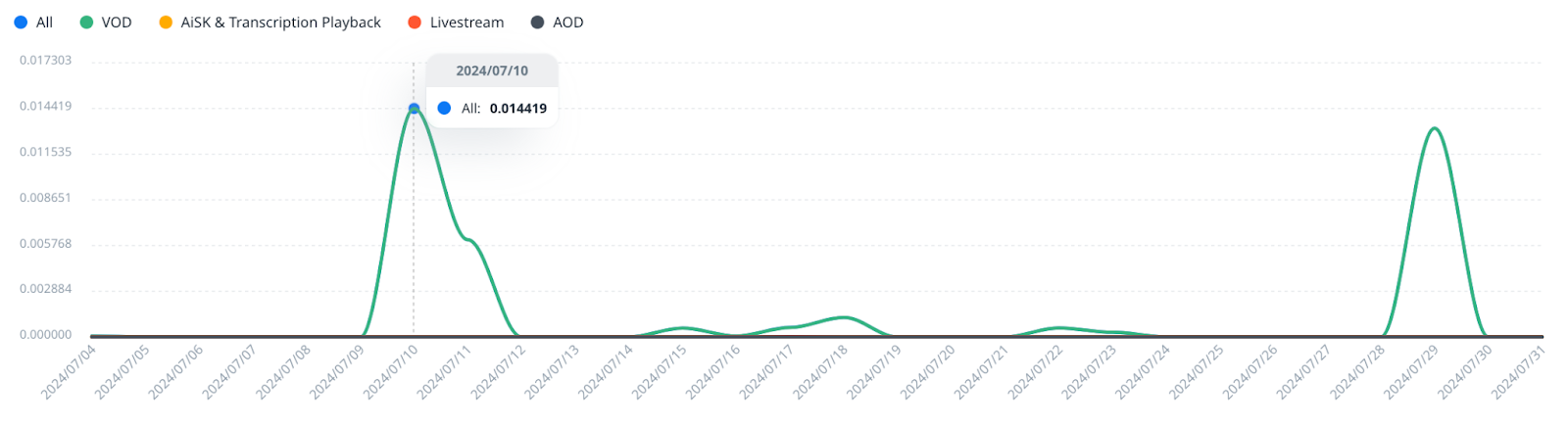Click the 0.017303 y-axis label
This screenshot has height=429, width=1568.
[46, 61]
